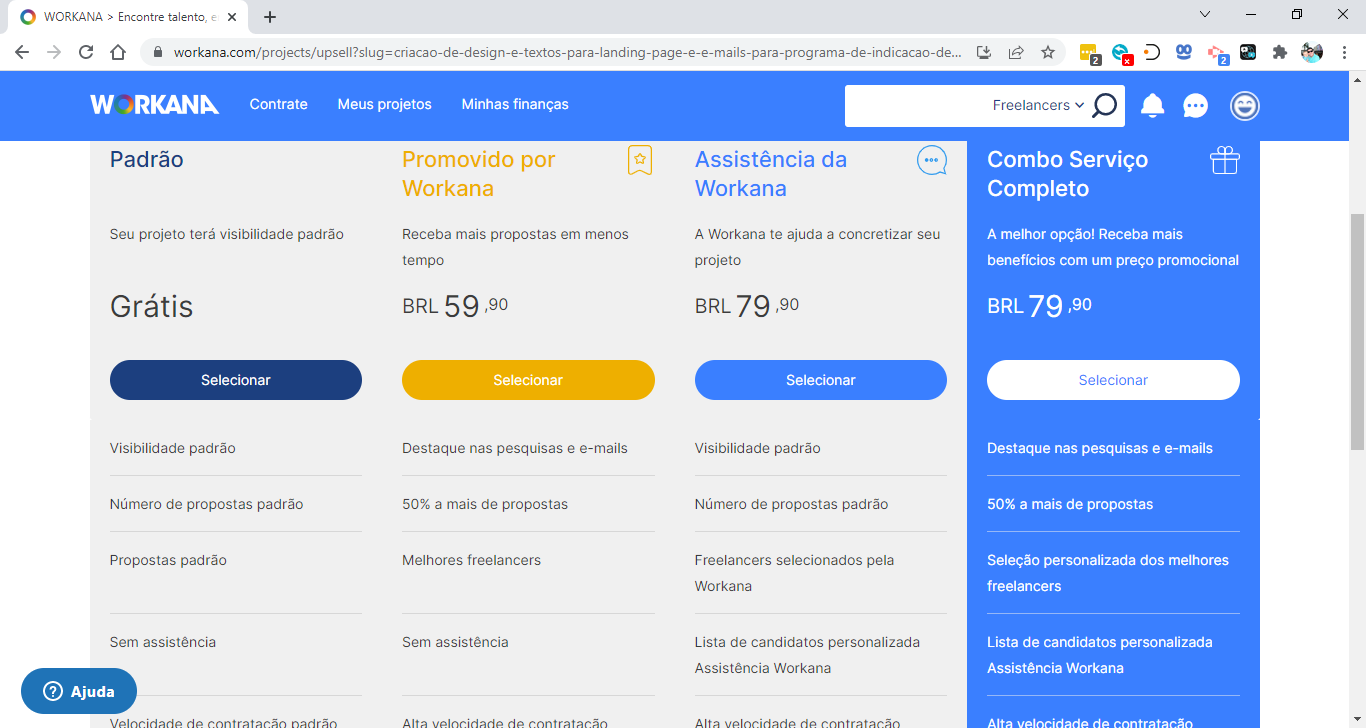This screenshot has height=728, width=1366.
Task: Click "Freelancers selecionados pela Workana" text
Action: click(x=795, y=573)
